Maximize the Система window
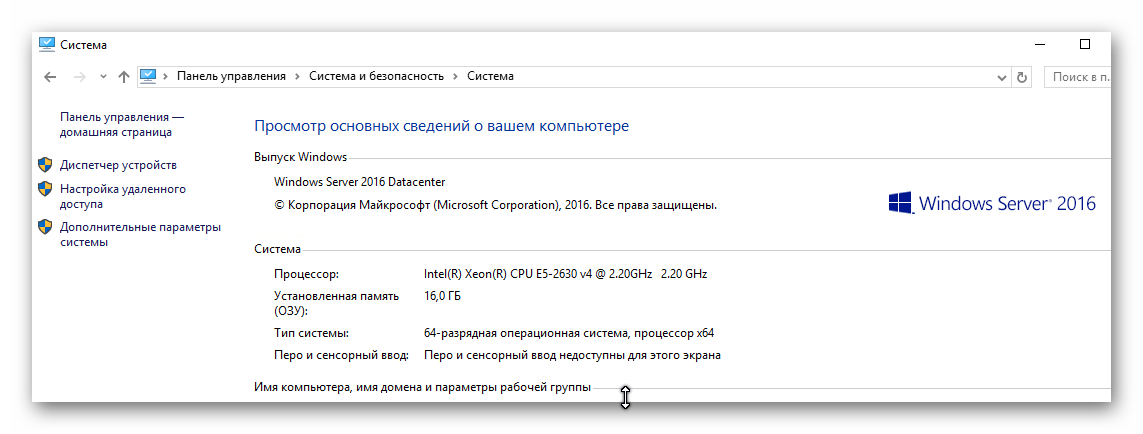The height and width of the screenshot is (434, 1143). (x=1085, y=44)
